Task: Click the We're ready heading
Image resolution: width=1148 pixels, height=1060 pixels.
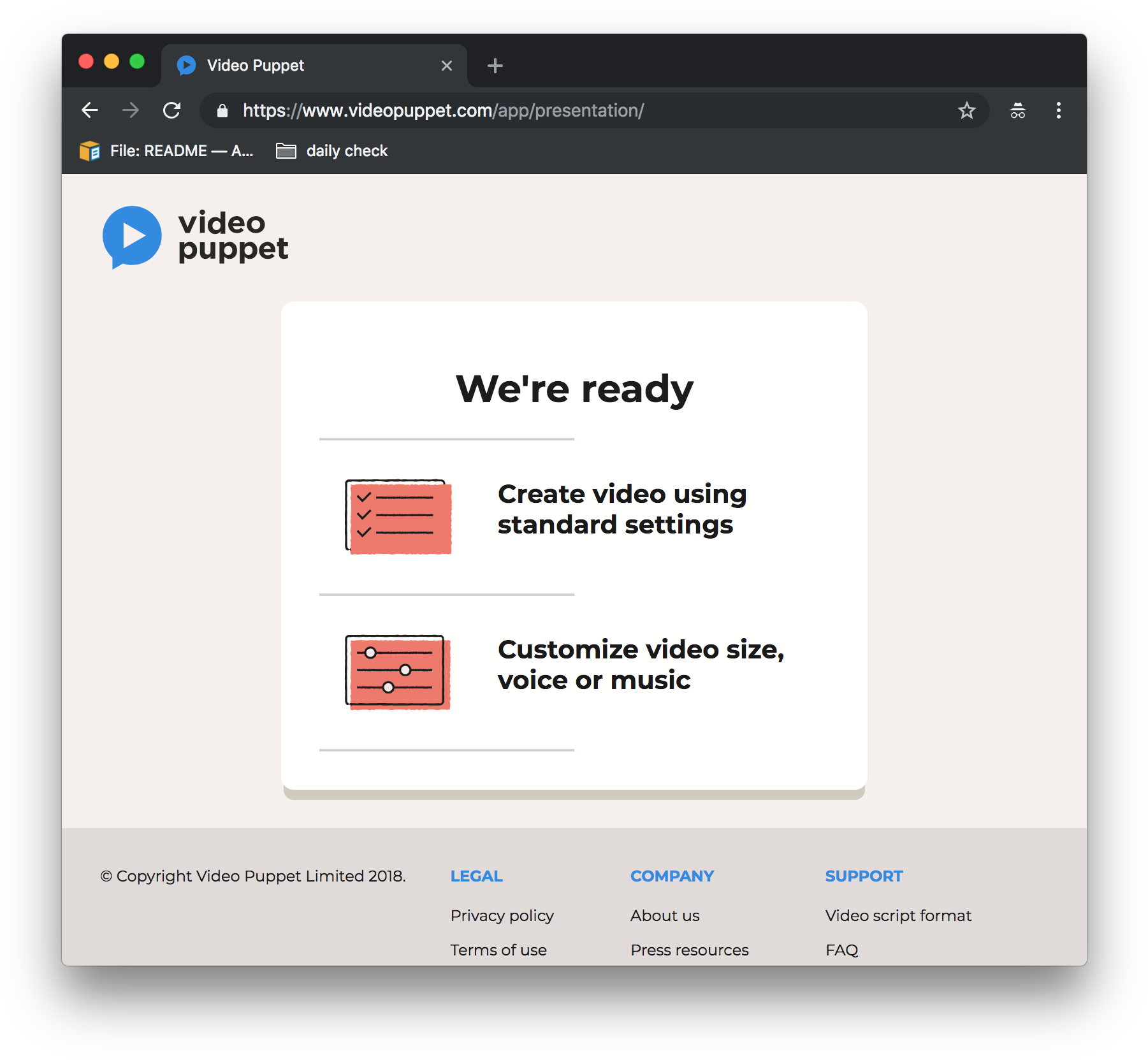Action: pos(574,389)
